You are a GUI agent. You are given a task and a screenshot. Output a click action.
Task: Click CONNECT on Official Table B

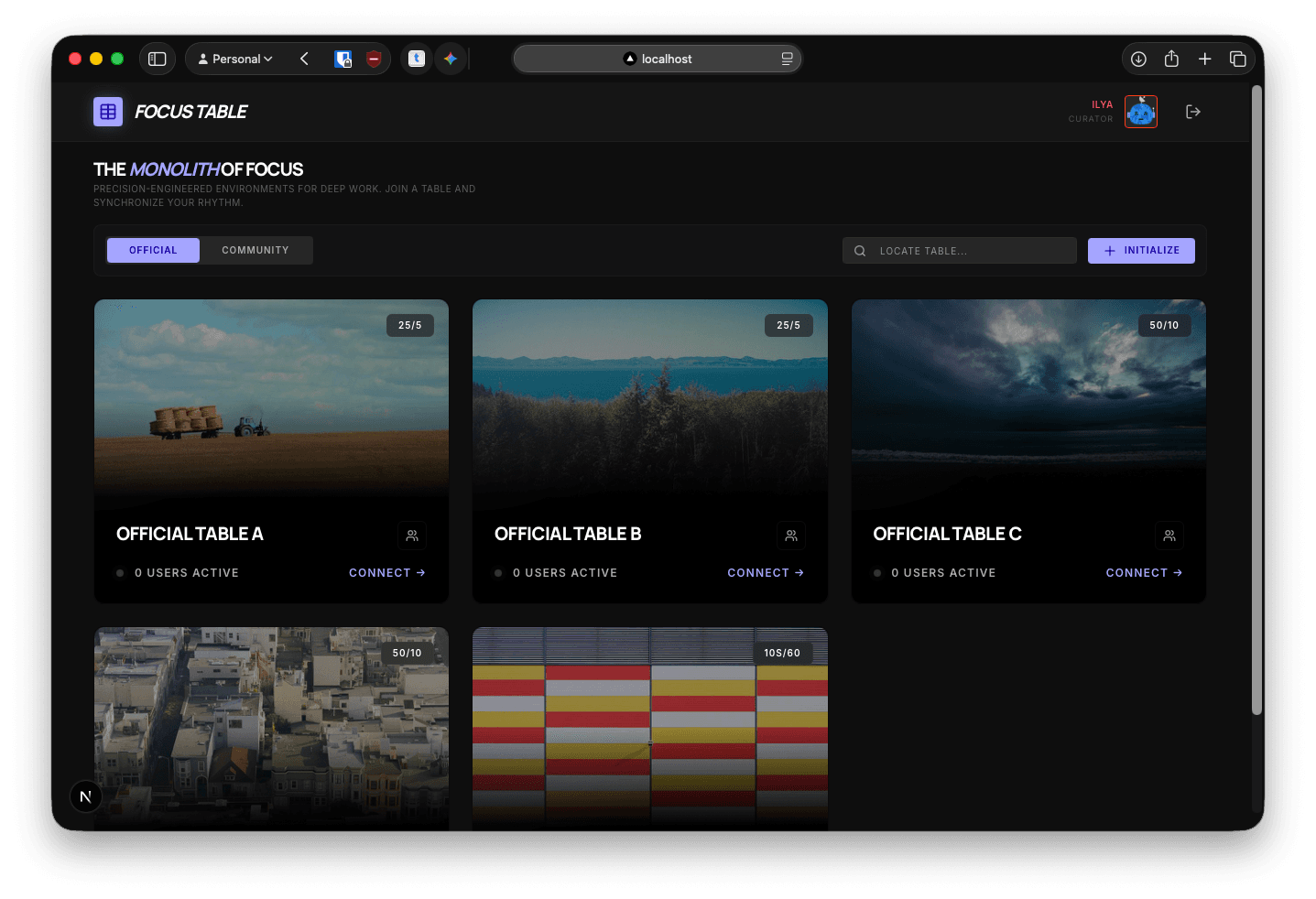click(766, 572)
